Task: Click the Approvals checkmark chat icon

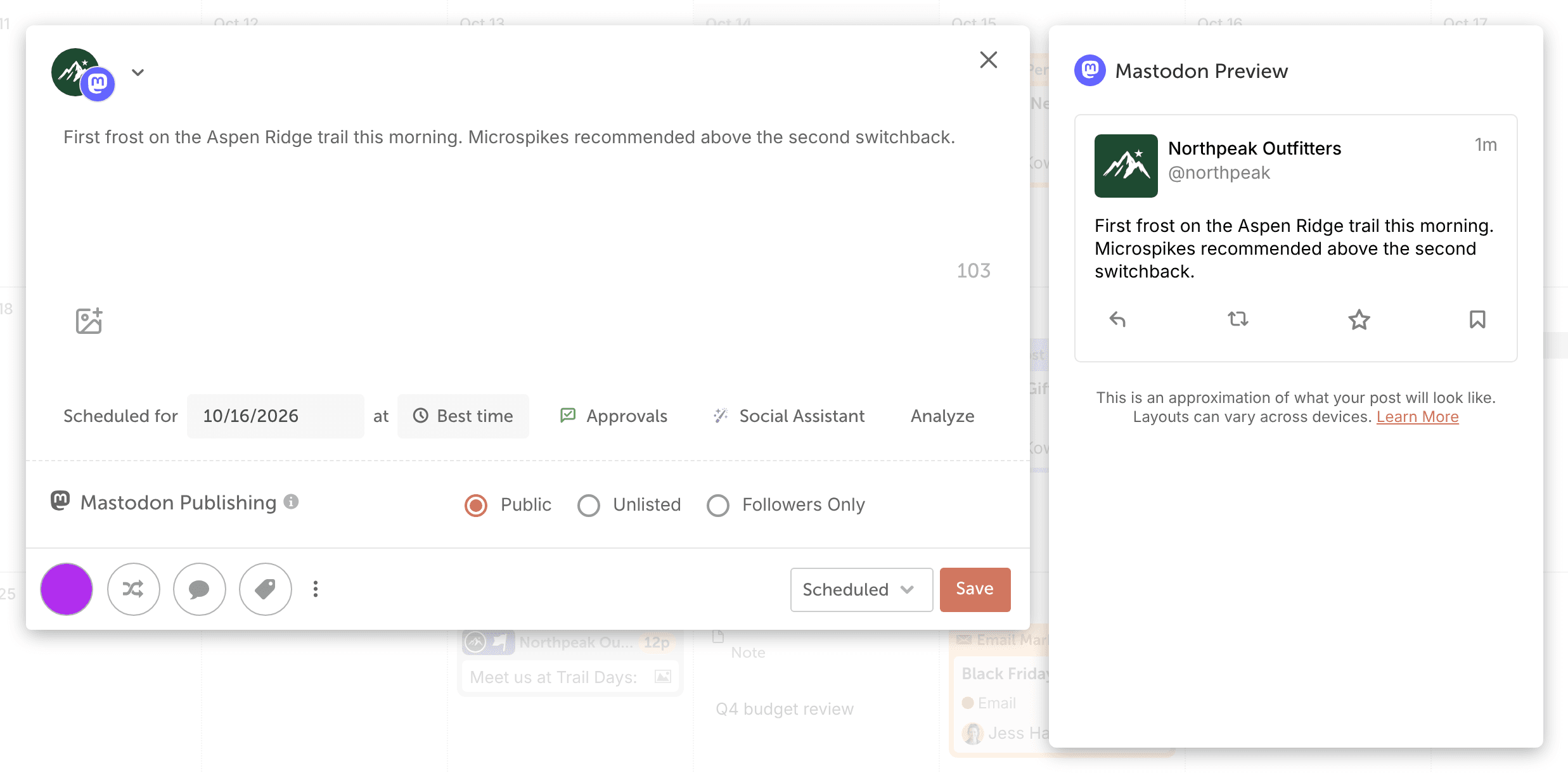Action: [x=568, y=415]
